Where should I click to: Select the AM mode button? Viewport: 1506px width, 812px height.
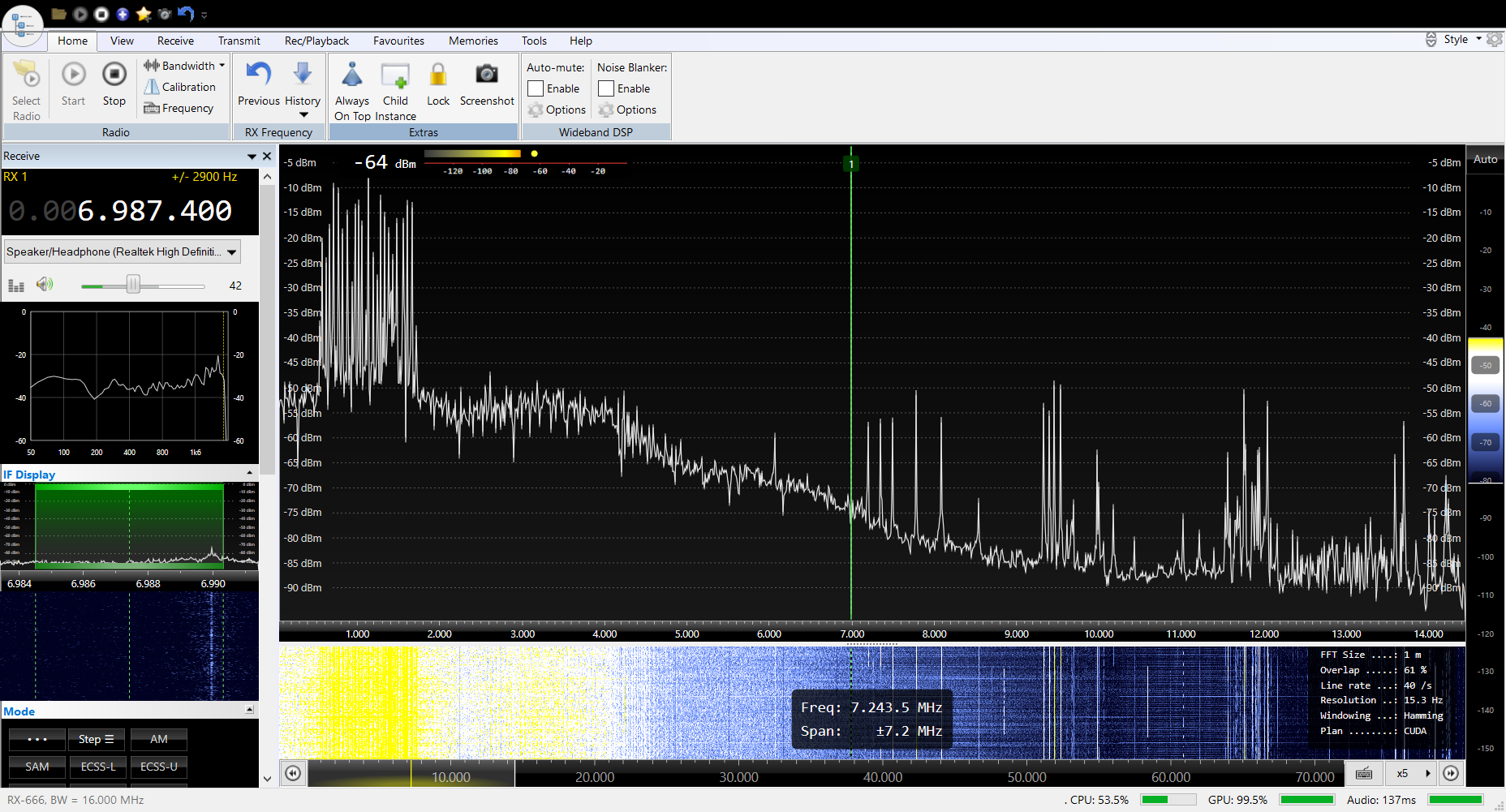click(159, 739)
